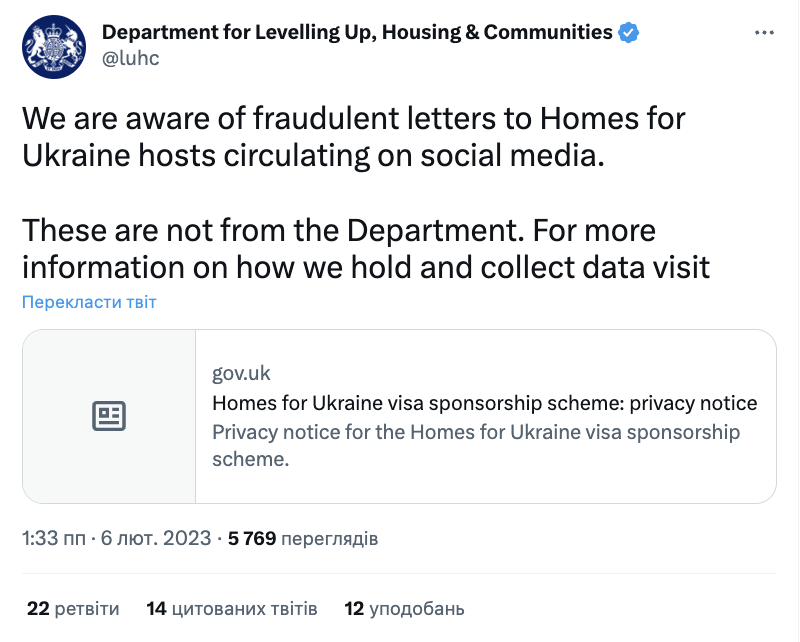Viewport: 800px width, 642px height.
Task: Click the article placeholder icon in link card
Action: click(109, 416)
